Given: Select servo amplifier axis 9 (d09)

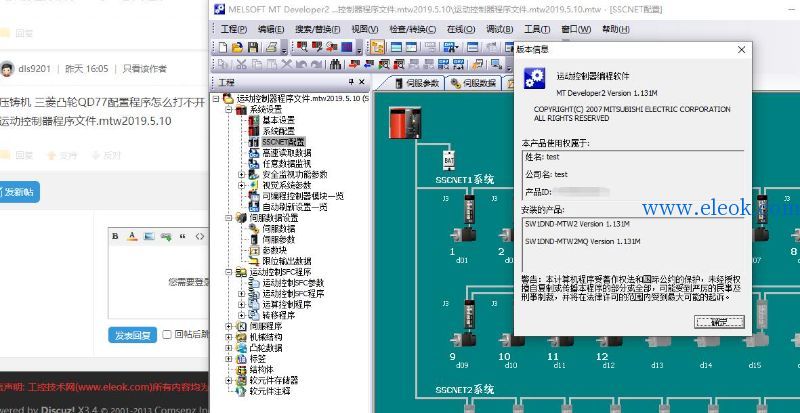Looking at the screenshot, I should (x=469, y=315).
